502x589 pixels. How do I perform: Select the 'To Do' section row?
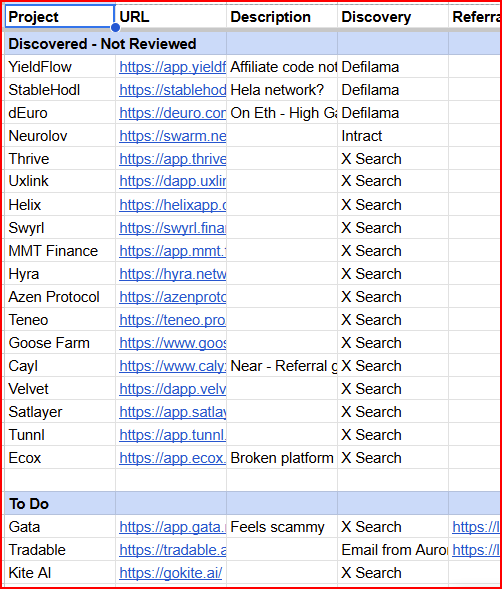pyautogui.click(x=252, y=503)
